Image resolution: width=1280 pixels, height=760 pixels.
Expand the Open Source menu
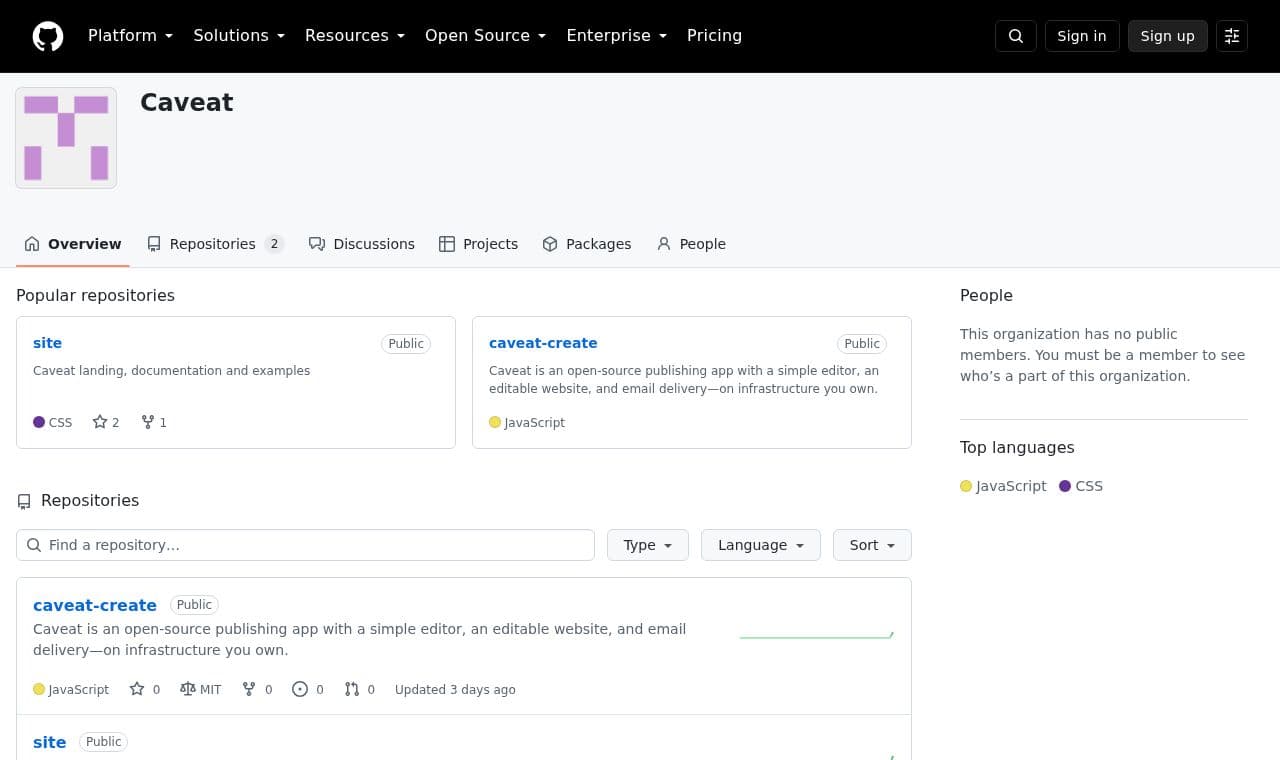486,36
